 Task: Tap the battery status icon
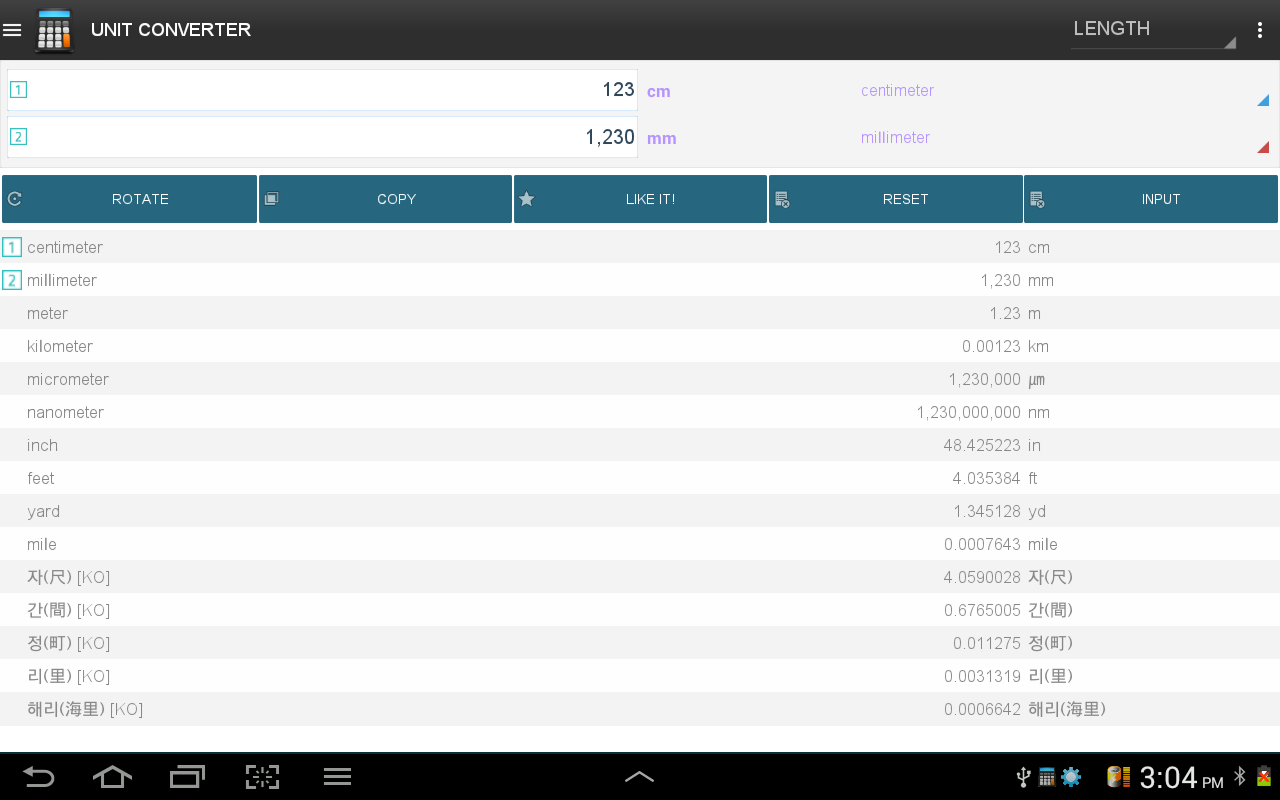[x=1264, y=777]
